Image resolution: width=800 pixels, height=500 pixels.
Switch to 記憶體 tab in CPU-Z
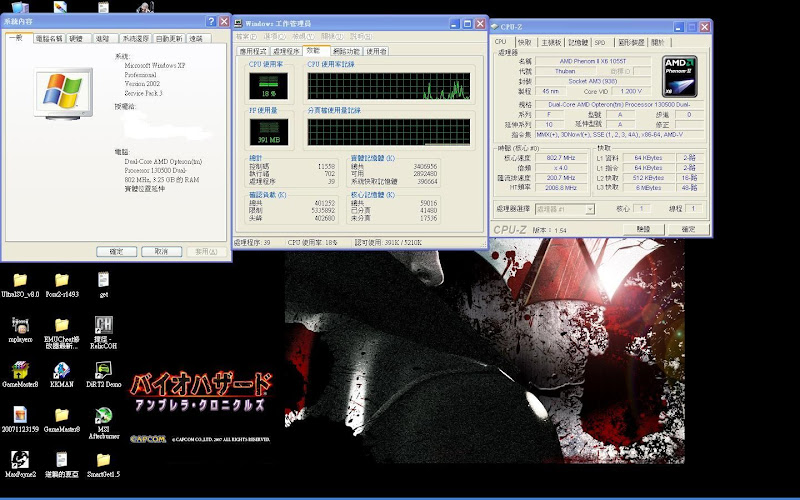pos(578,42)
